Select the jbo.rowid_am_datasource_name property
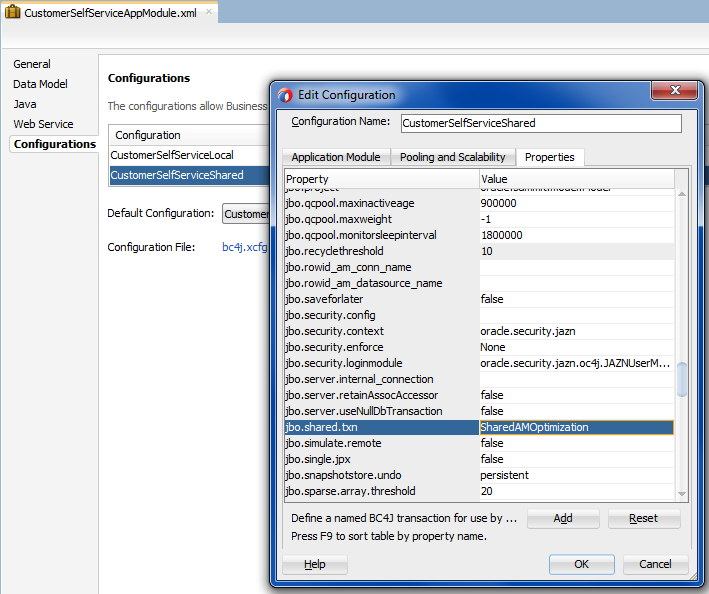Viewport: 709px width, 594px height. click(382, 283)
